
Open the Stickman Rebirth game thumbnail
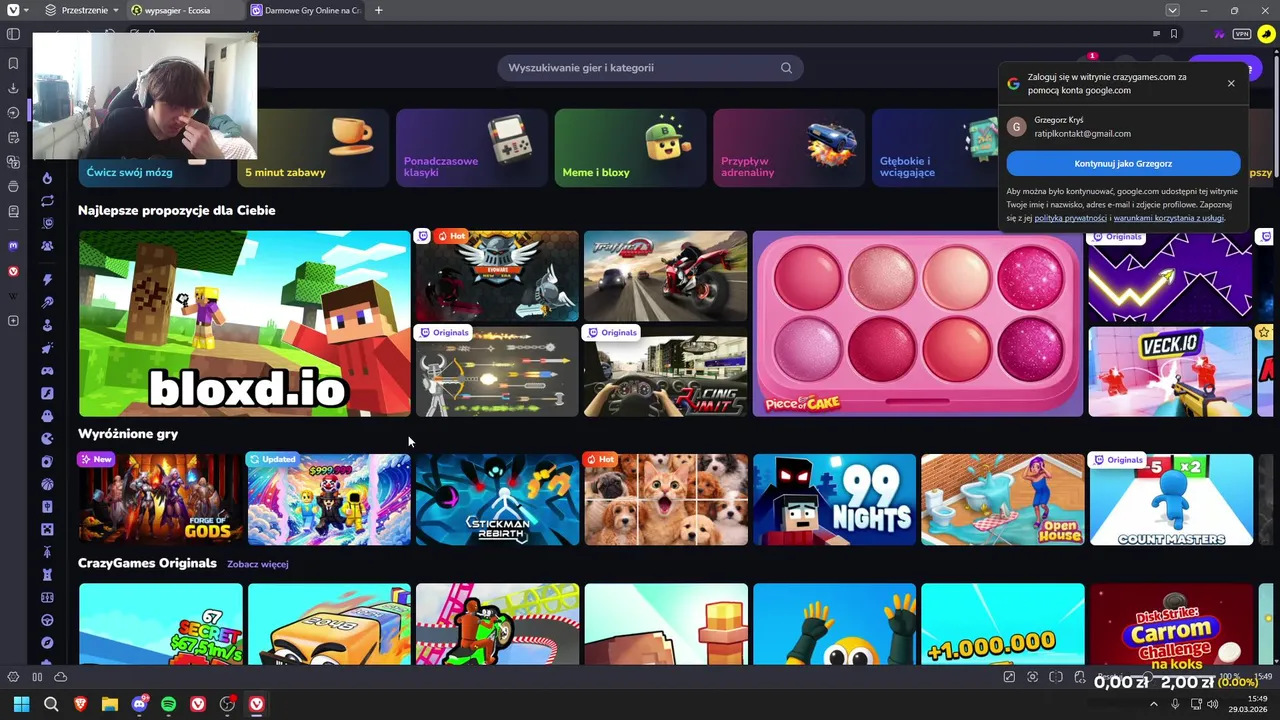pos(497,499)
